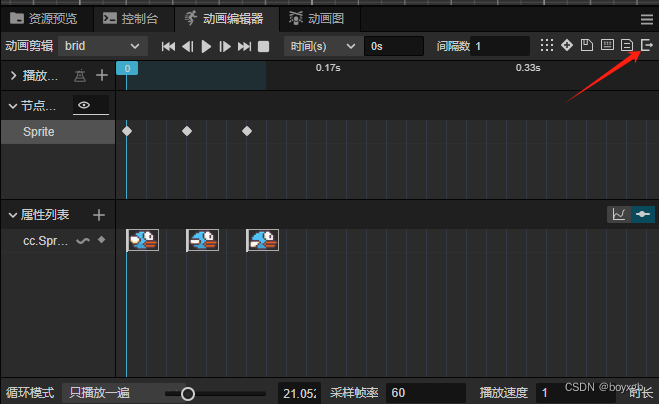Click the timeline zoom slider handle
This screenshot has width=659, height=404.
click(x=188, y=394)
